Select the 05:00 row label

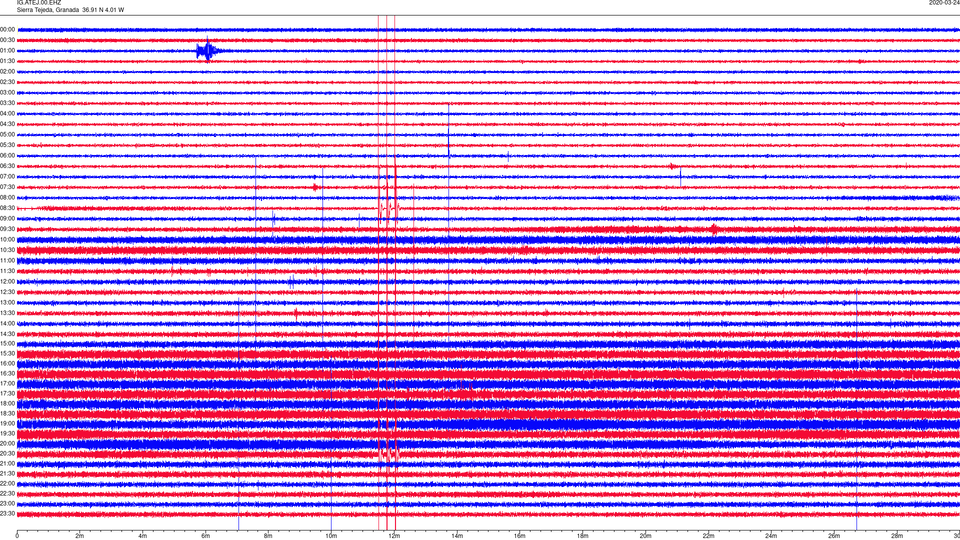tap(8, 134)
